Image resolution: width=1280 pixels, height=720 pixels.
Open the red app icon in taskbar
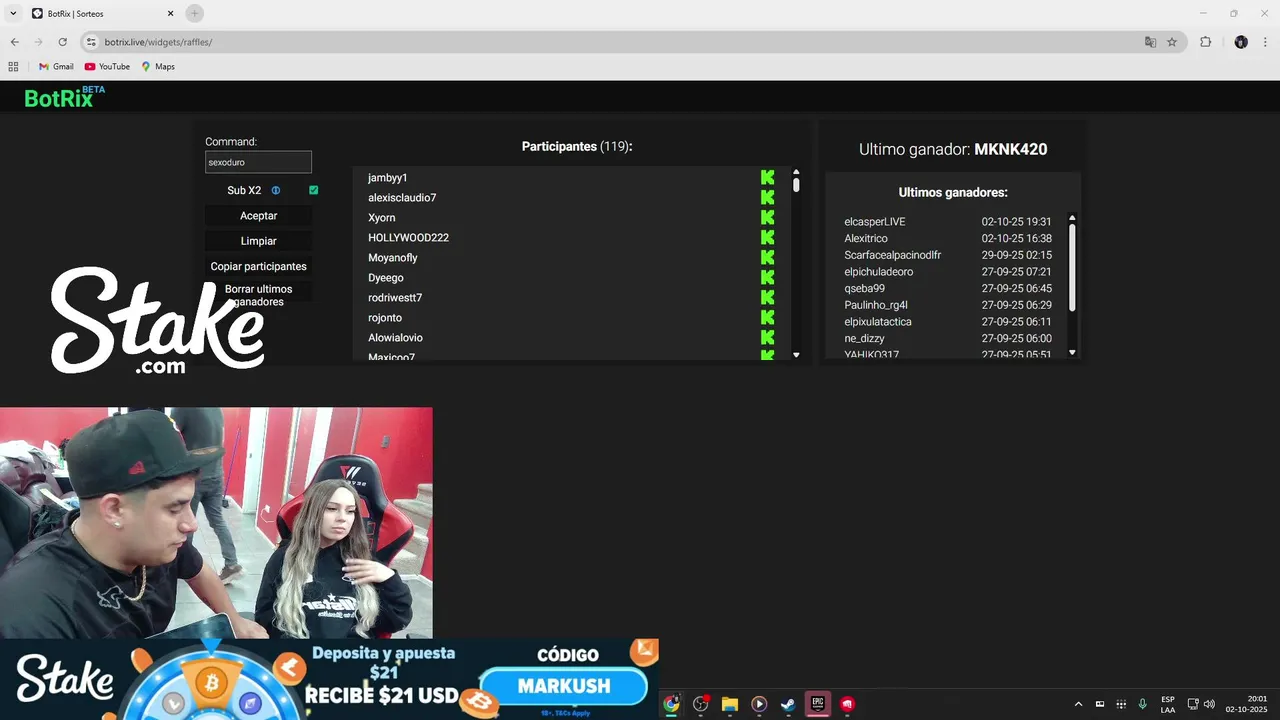pyautogui.click(x=847, y=704)
